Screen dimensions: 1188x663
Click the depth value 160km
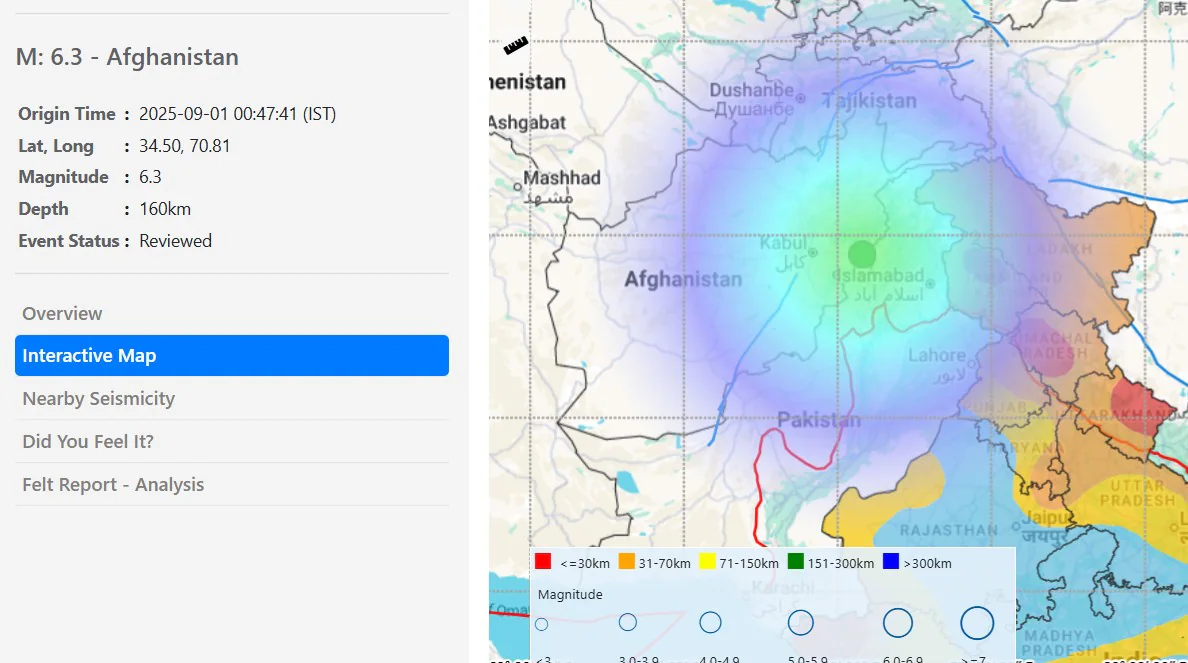click(x=164, y=208)
